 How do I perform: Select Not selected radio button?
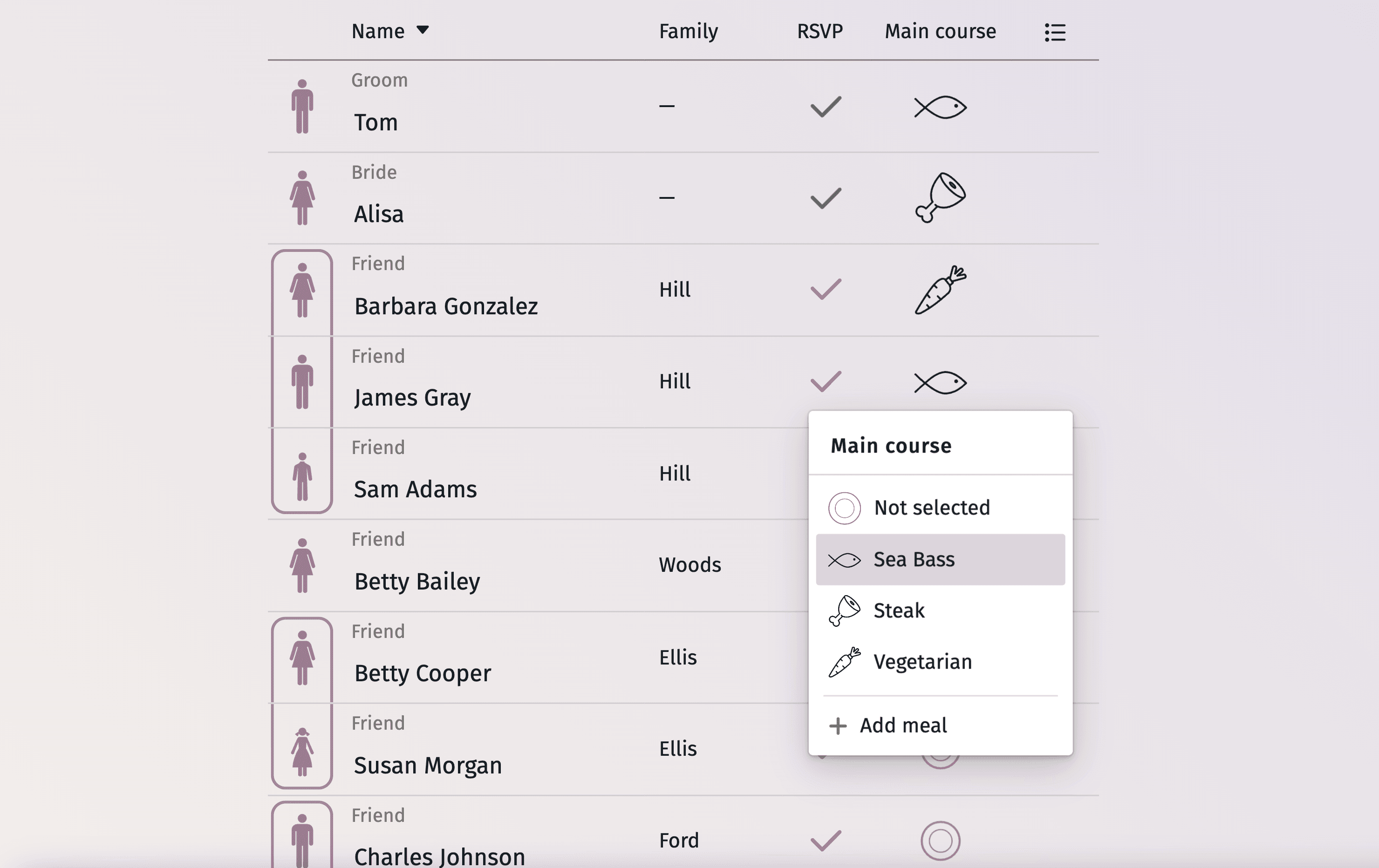click(844, 507)
